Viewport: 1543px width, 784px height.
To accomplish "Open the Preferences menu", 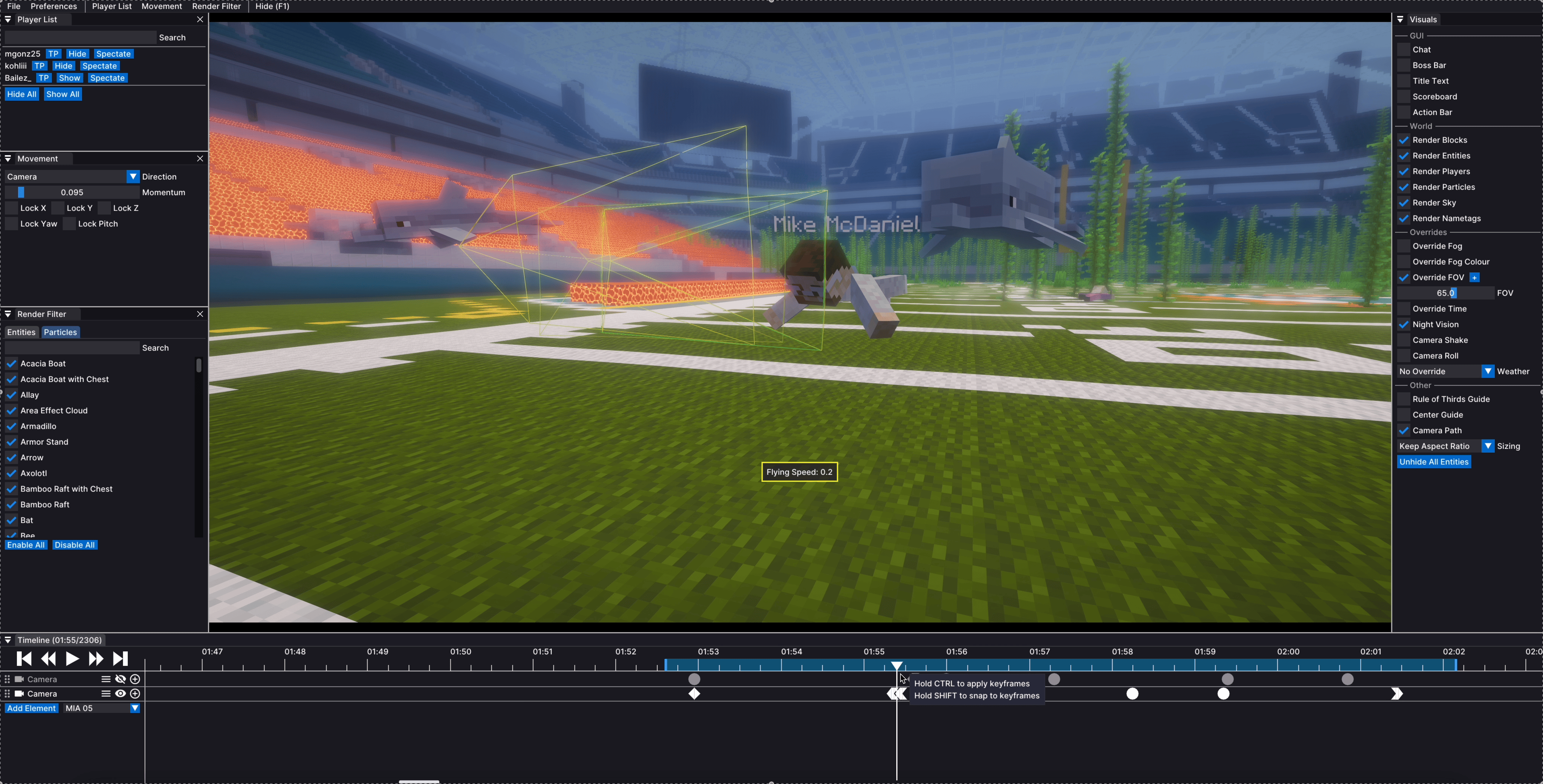I will (54, 6).
